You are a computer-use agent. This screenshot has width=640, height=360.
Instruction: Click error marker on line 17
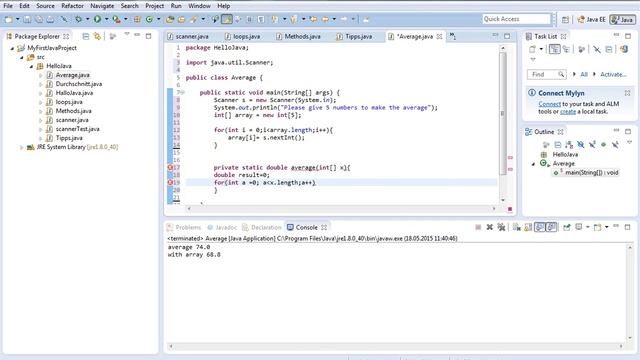click(170, 167)
